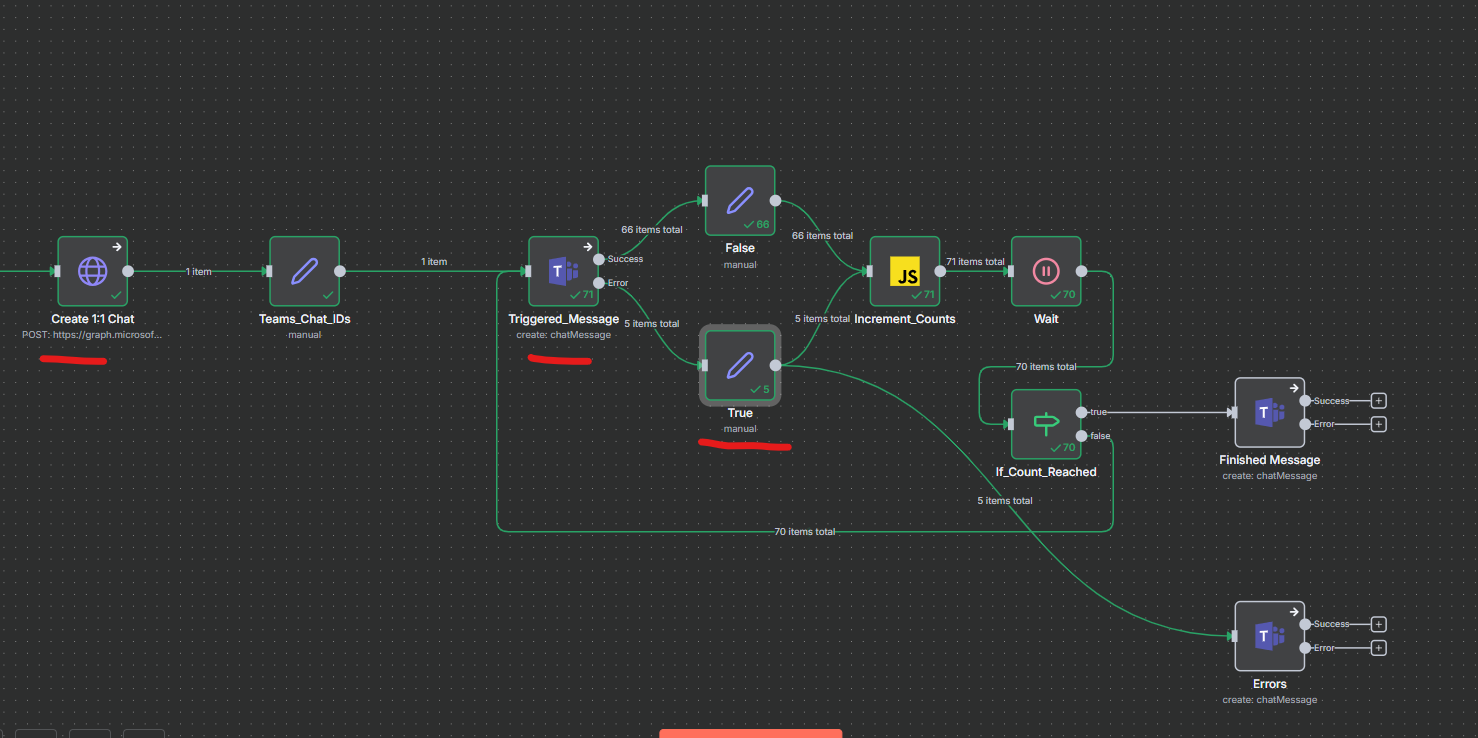Select the True edit node pencil icon
The height and width of the screenshot is (738, 1478).
[740, 365]
